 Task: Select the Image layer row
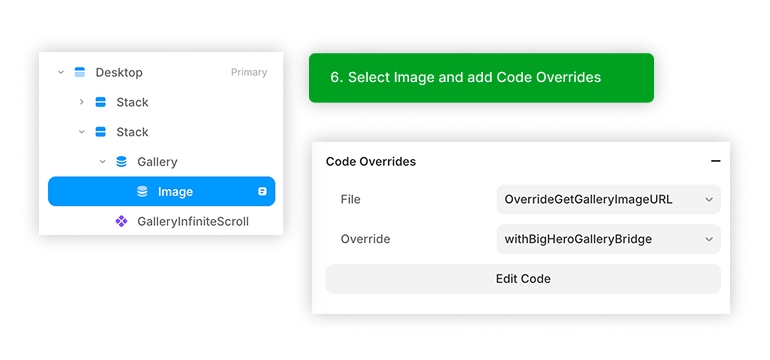162,192
